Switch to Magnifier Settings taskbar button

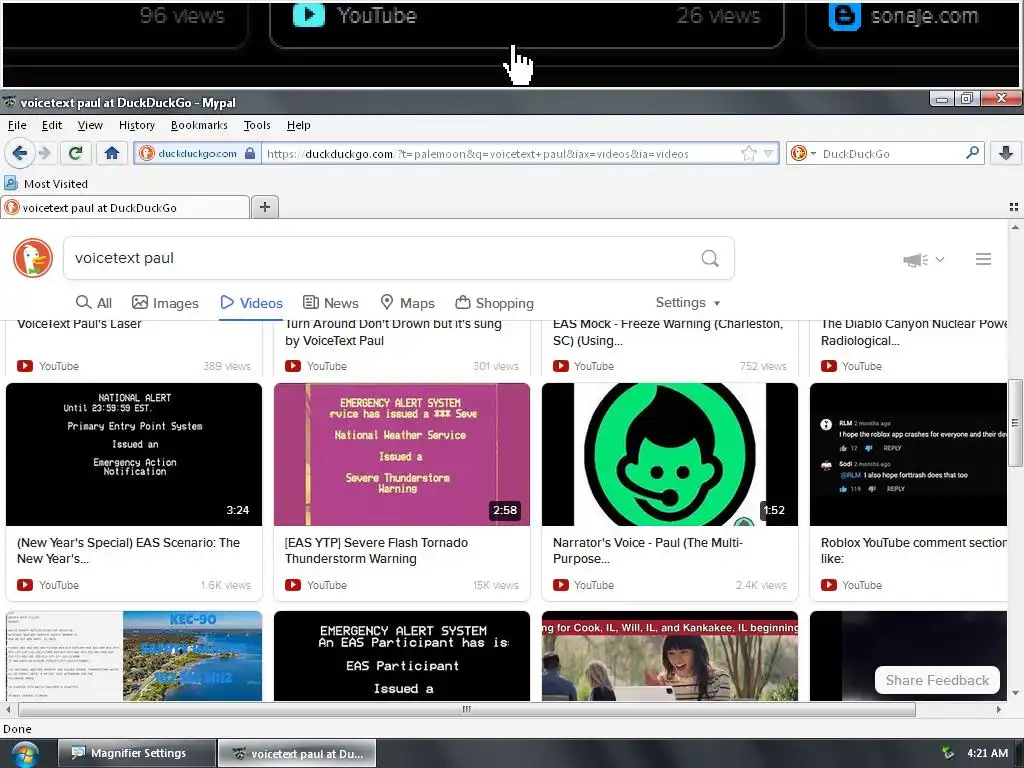coord(136,753)
